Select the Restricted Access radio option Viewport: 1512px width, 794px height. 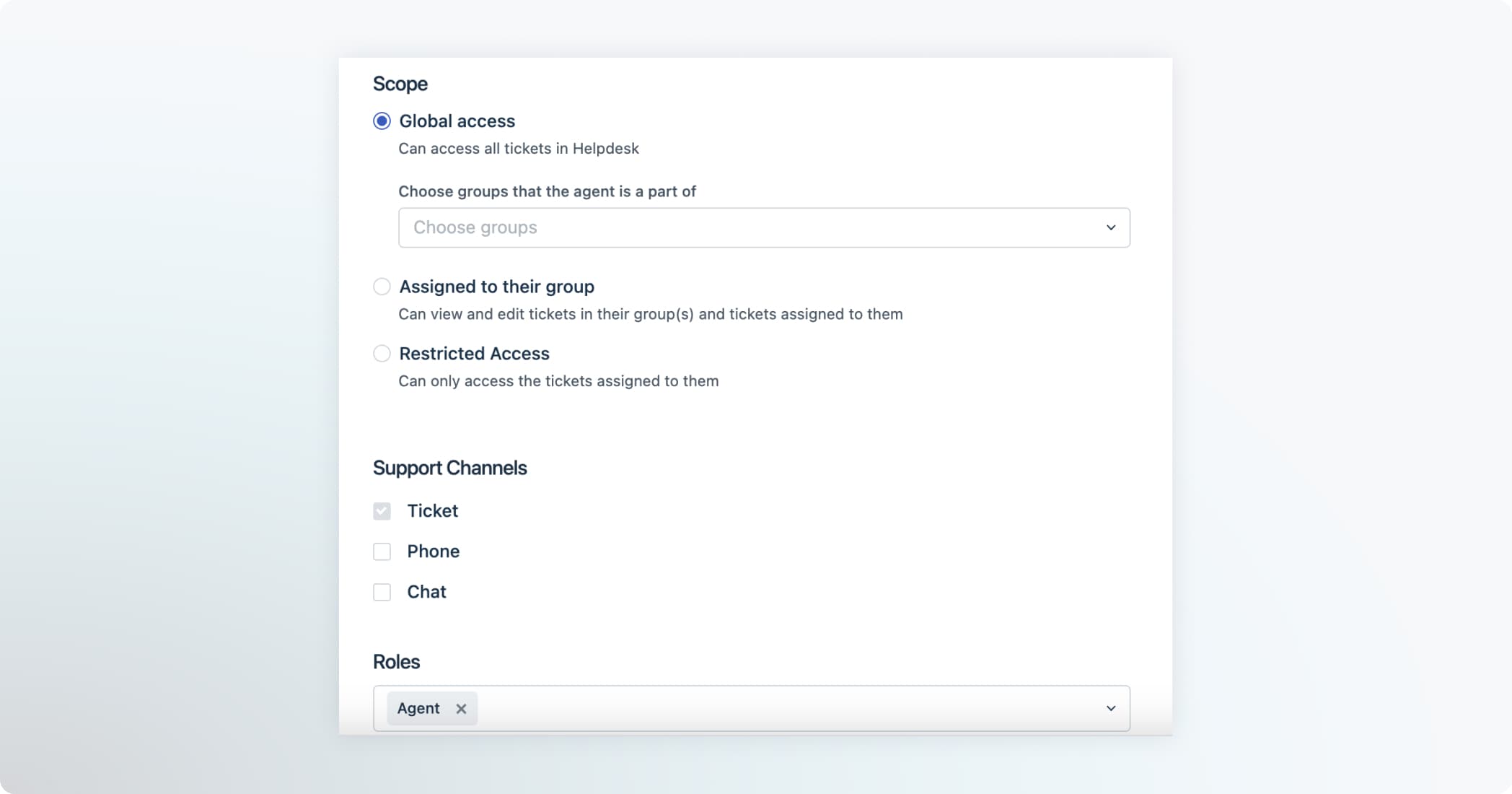[382, 354]
